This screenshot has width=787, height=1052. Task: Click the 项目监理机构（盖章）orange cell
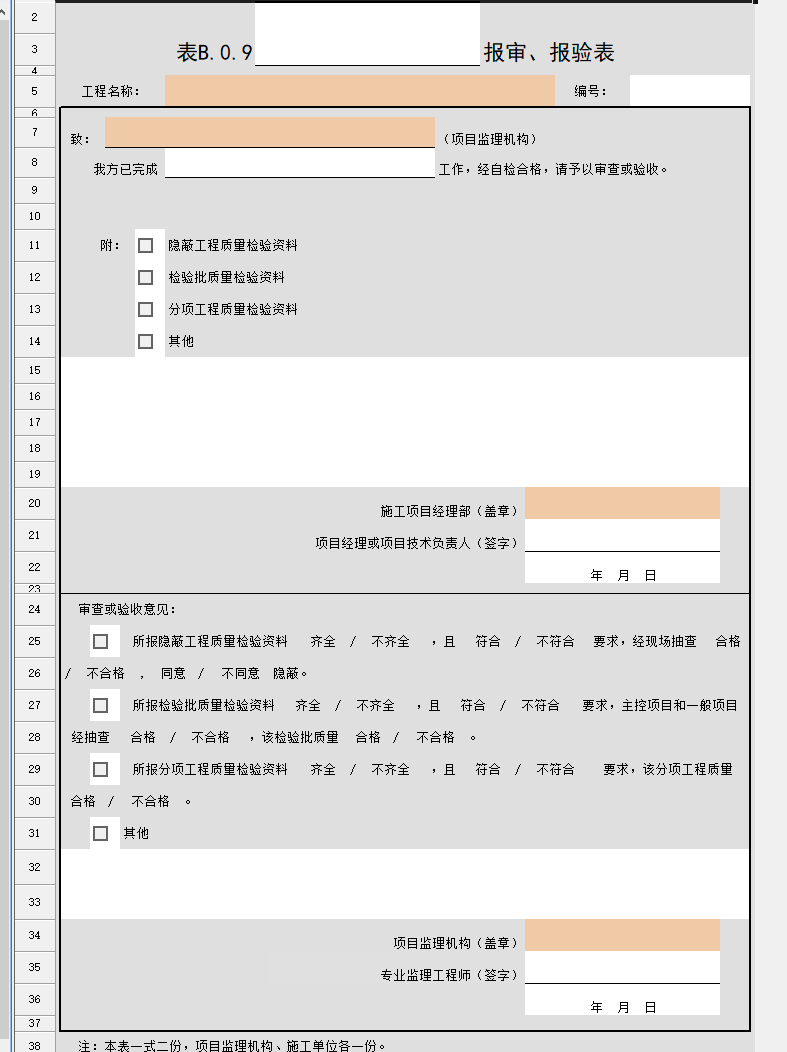click(x=622, y=935)
